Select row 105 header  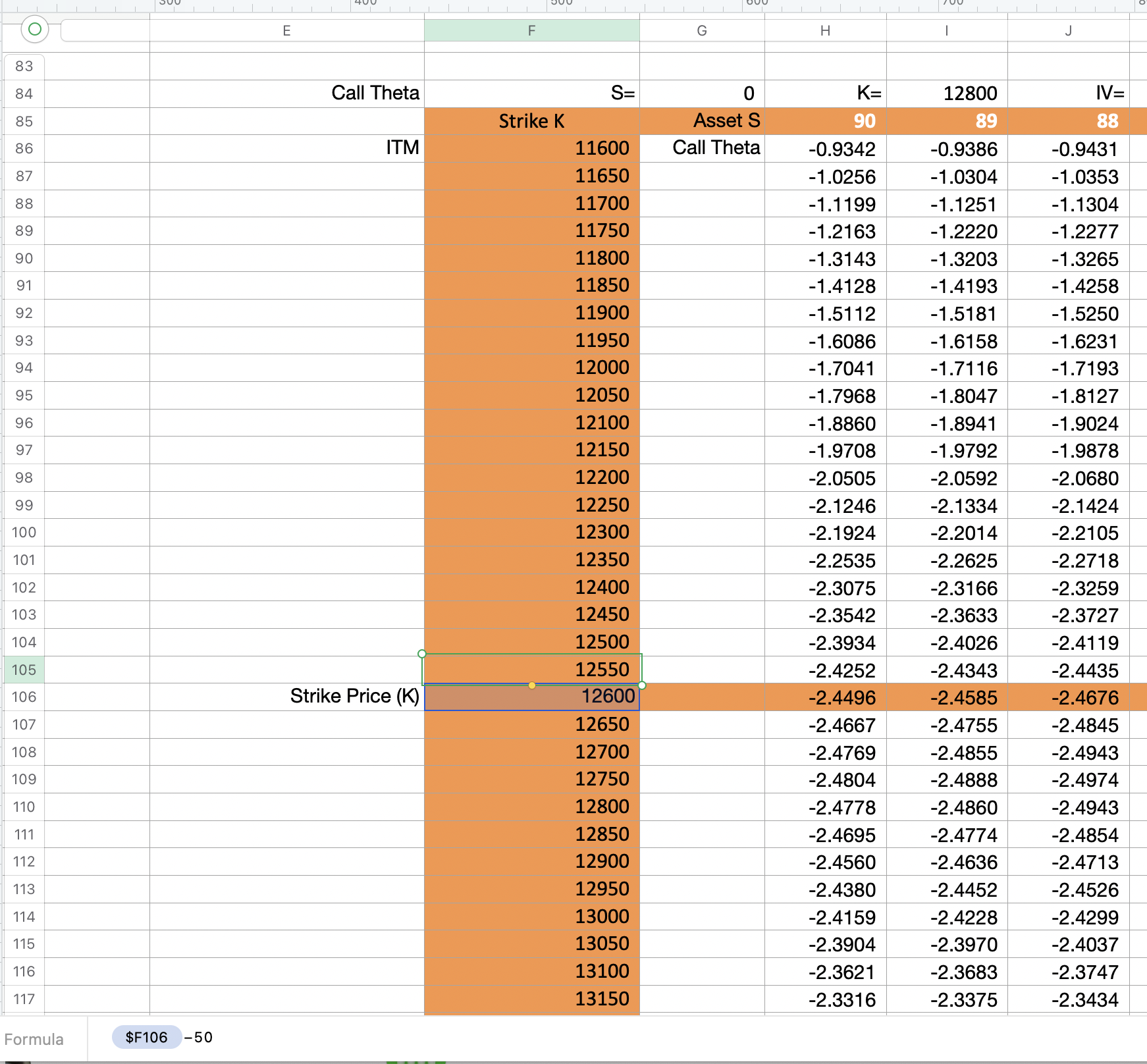coord(24,670)
